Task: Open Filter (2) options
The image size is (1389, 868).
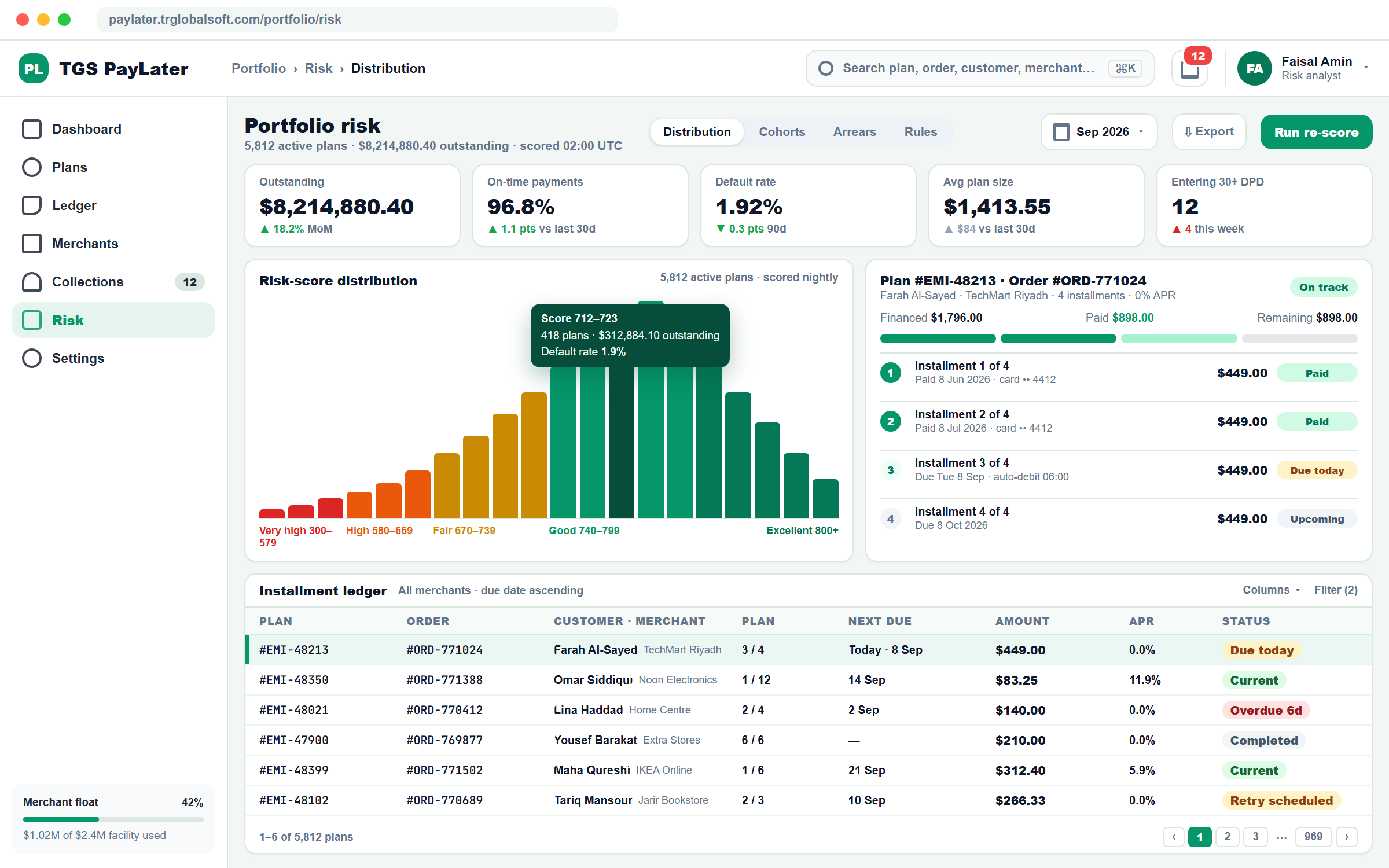Action: click(x=1336, y=590)
